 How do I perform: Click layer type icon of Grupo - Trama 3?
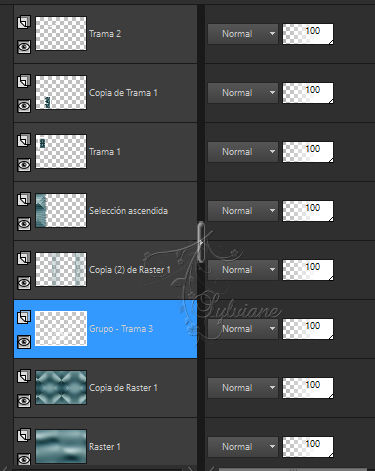(x=24, y=317)
